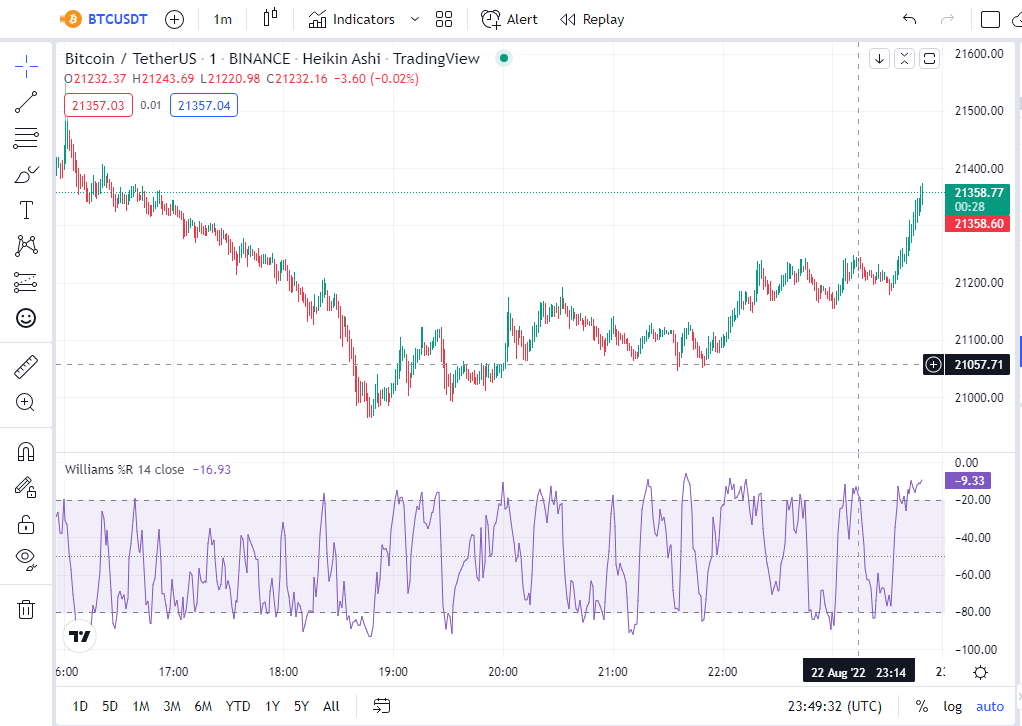Select the YTD date range
1022x726 pixels.
click(x=238, y=706)
